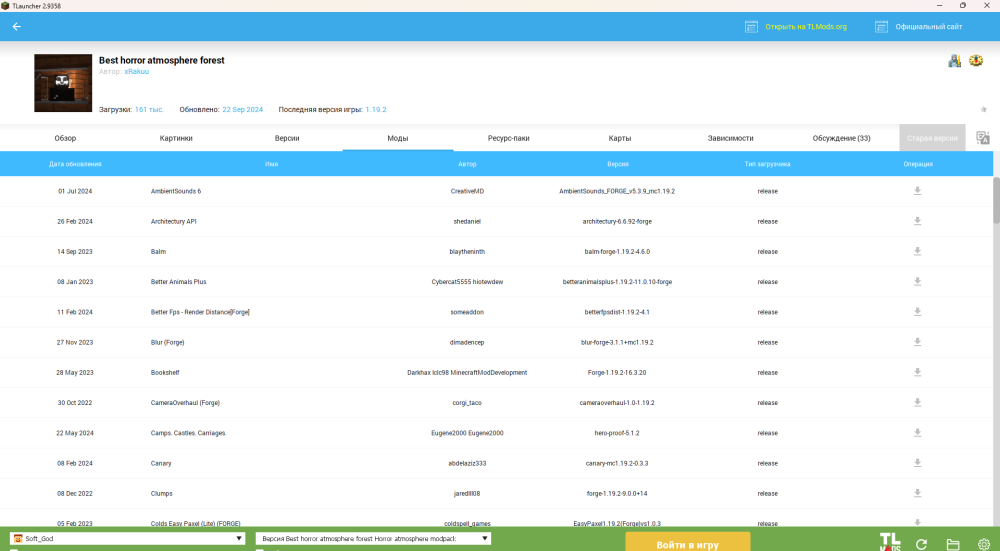Download the Better Animals Plus mod
The height and width of the screenshot is (551, 1000).
(x=917, y=281)
